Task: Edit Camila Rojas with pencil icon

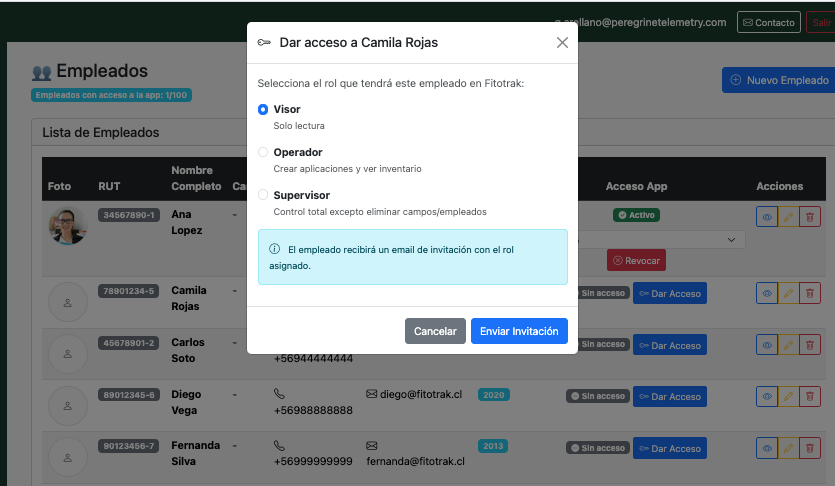Action: 788,293
